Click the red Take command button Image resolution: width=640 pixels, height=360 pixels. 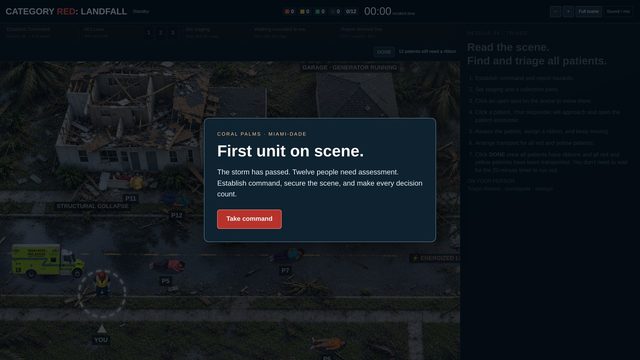click(x=249, y=219)
